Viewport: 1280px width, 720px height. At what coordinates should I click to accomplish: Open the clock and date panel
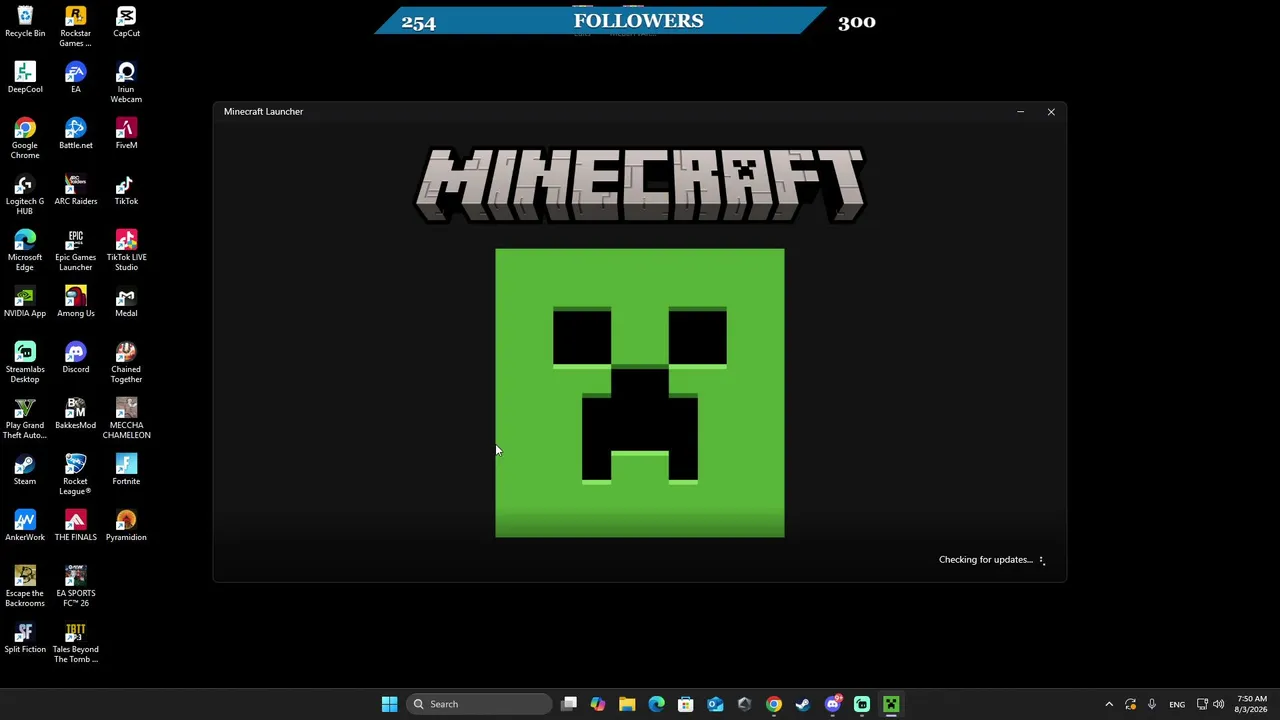1252,704
